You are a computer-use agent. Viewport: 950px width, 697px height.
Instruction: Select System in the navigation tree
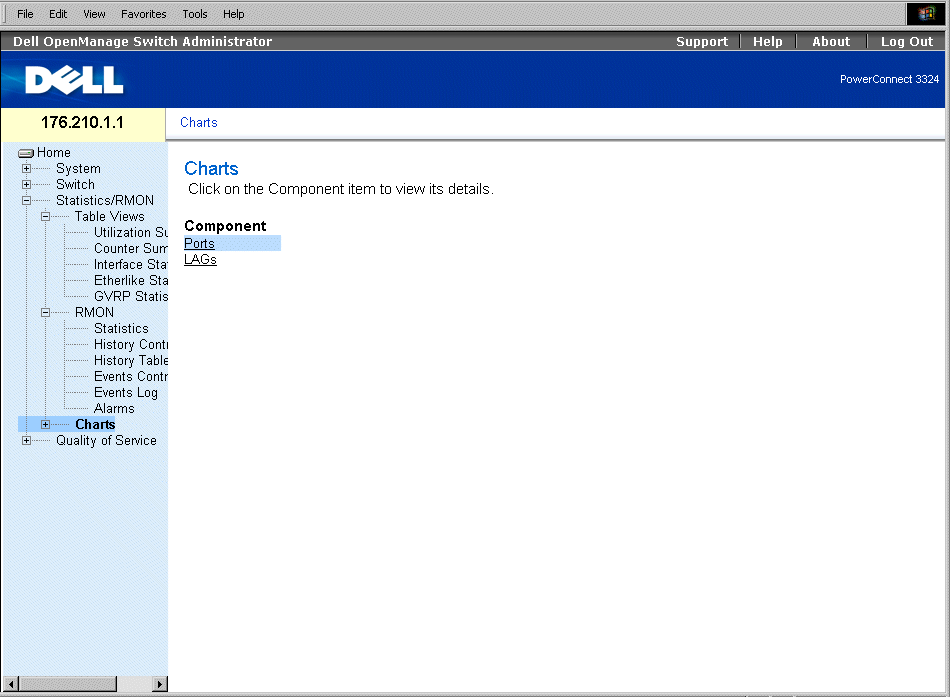pos(78,168)
